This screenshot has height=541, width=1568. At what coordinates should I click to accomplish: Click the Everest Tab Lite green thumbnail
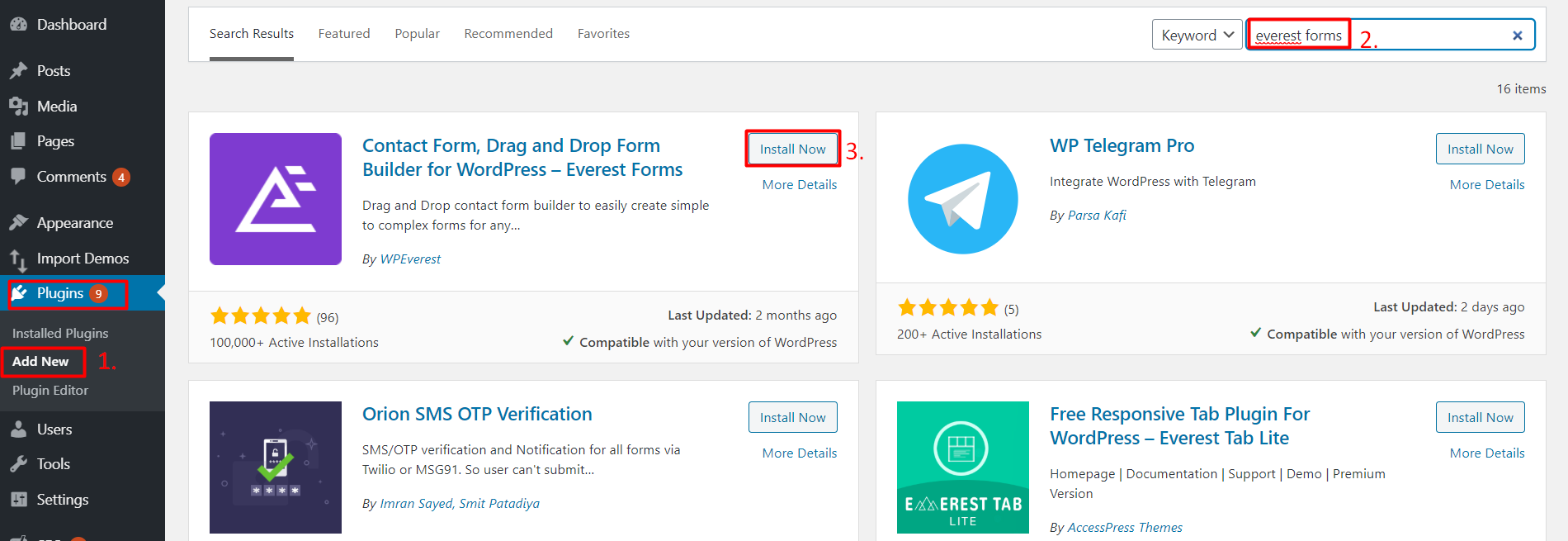963,467
